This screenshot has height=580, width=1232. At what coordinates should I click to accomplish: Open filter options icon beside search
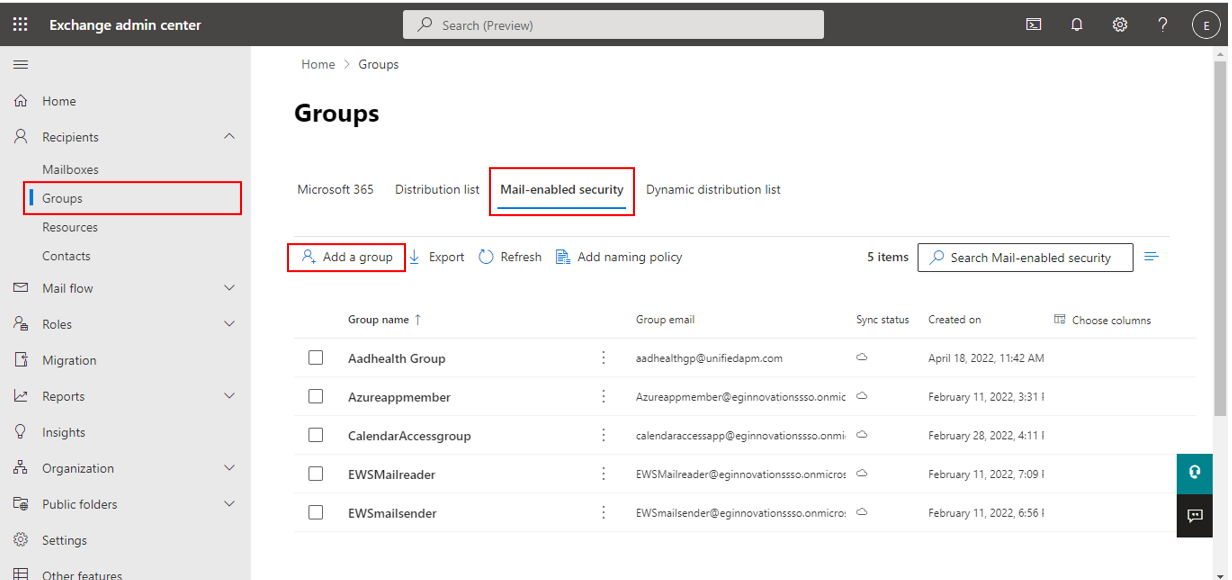click(1152, 257)
